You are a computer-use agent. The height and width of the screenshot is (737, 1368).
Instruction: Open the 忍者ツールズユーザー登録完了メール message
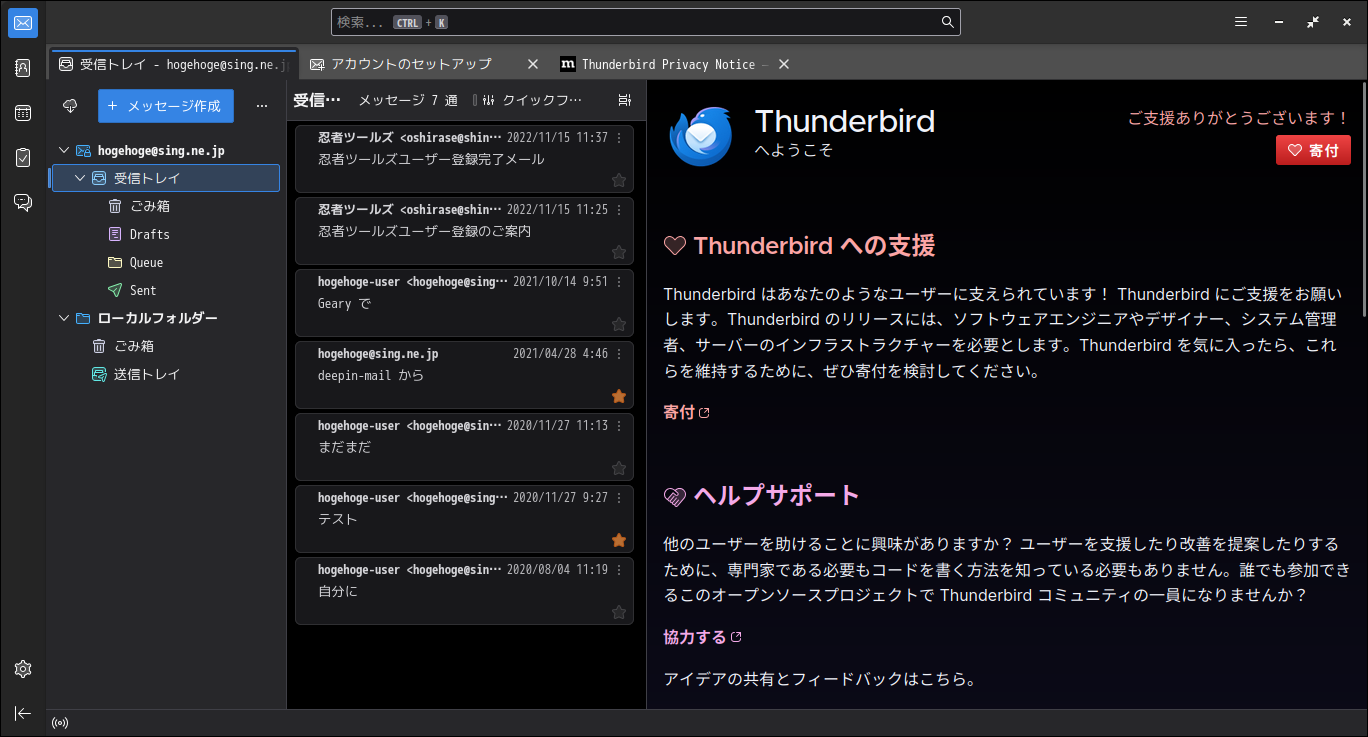click(464, 159)
